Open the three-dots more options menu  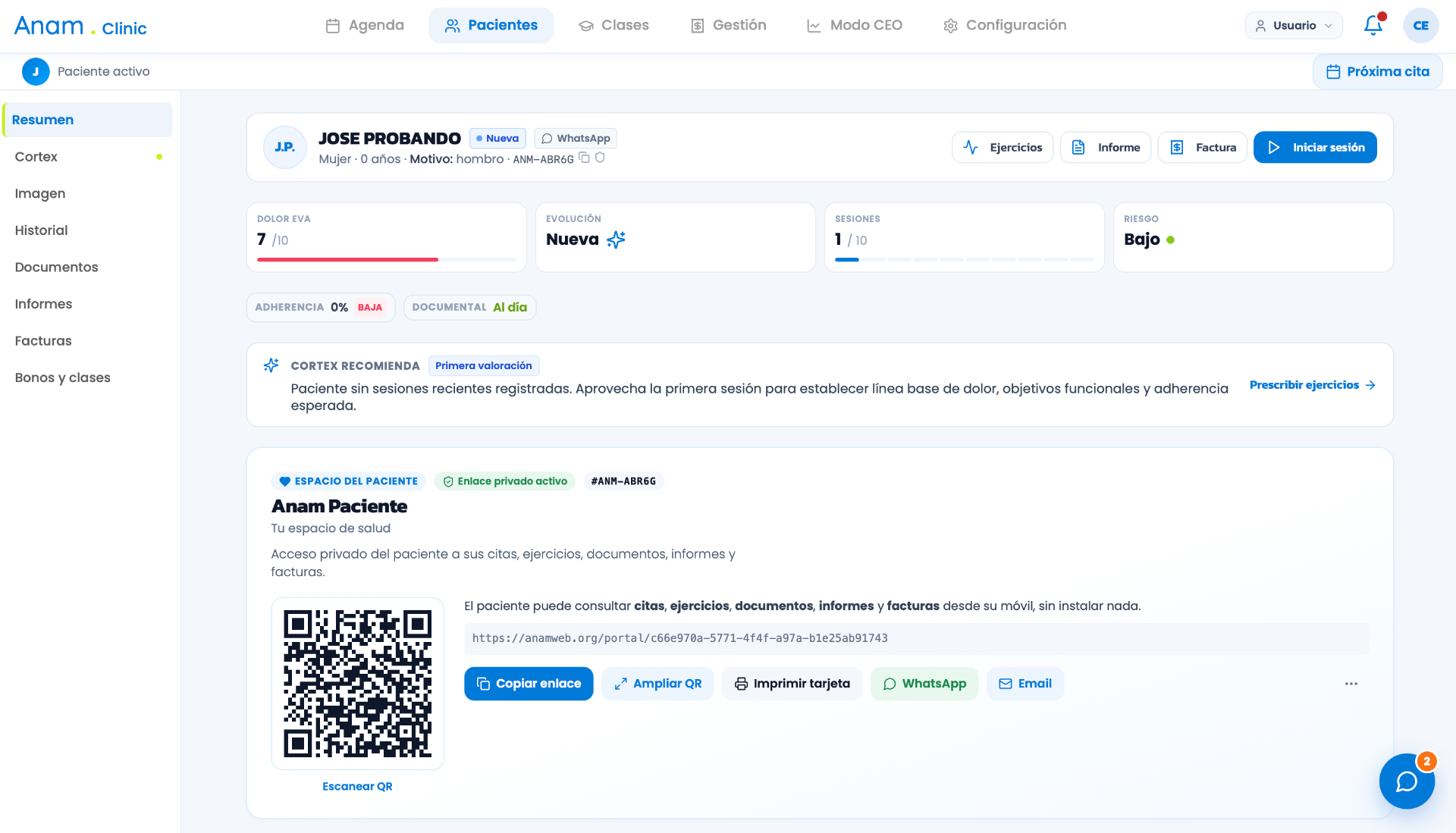(1351, 684)
